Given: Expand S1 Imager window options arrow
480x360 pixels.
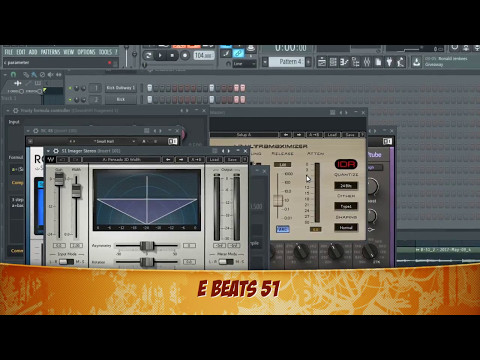Looking at the screenshot, I should (x=49, y=151).
